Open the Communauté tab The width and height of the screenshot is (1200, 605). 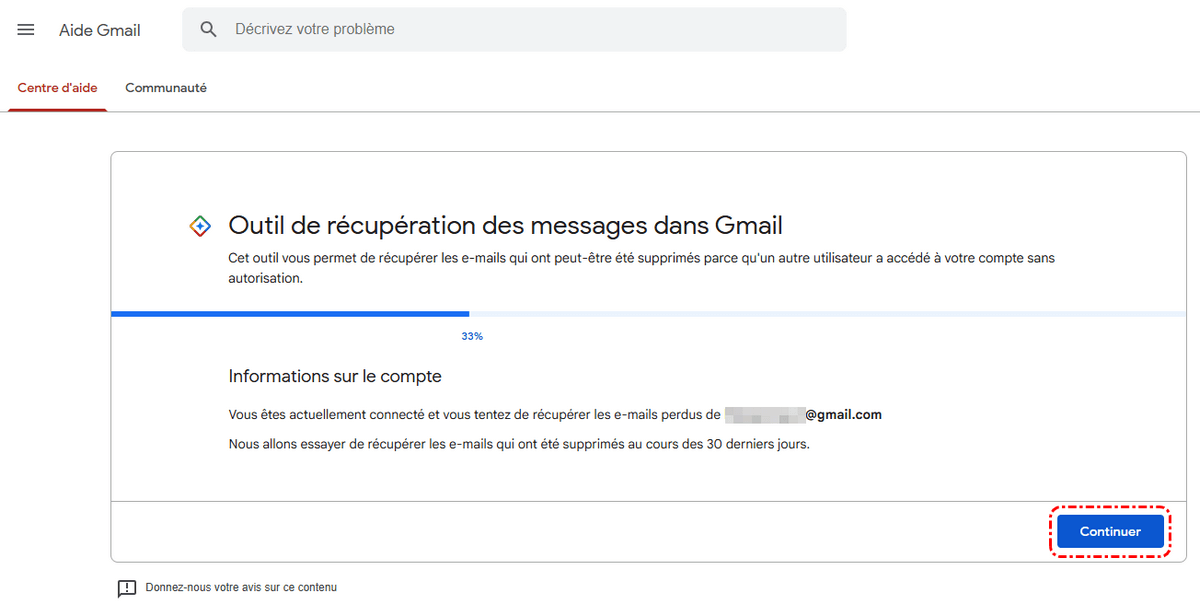click(166, 88)
